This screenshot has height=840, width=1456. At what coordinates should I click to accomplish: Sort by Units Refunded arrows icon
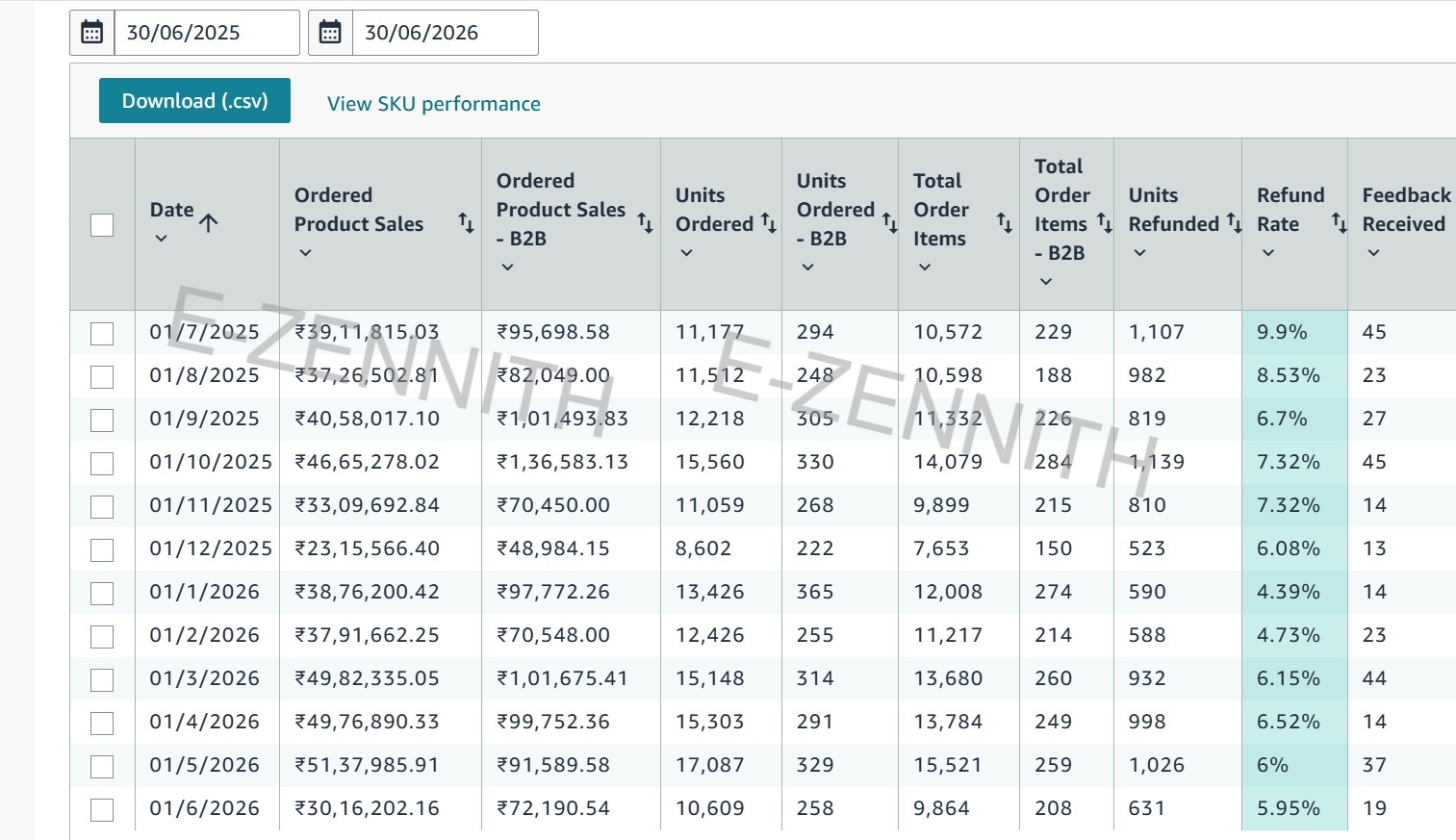point(1234,223)
